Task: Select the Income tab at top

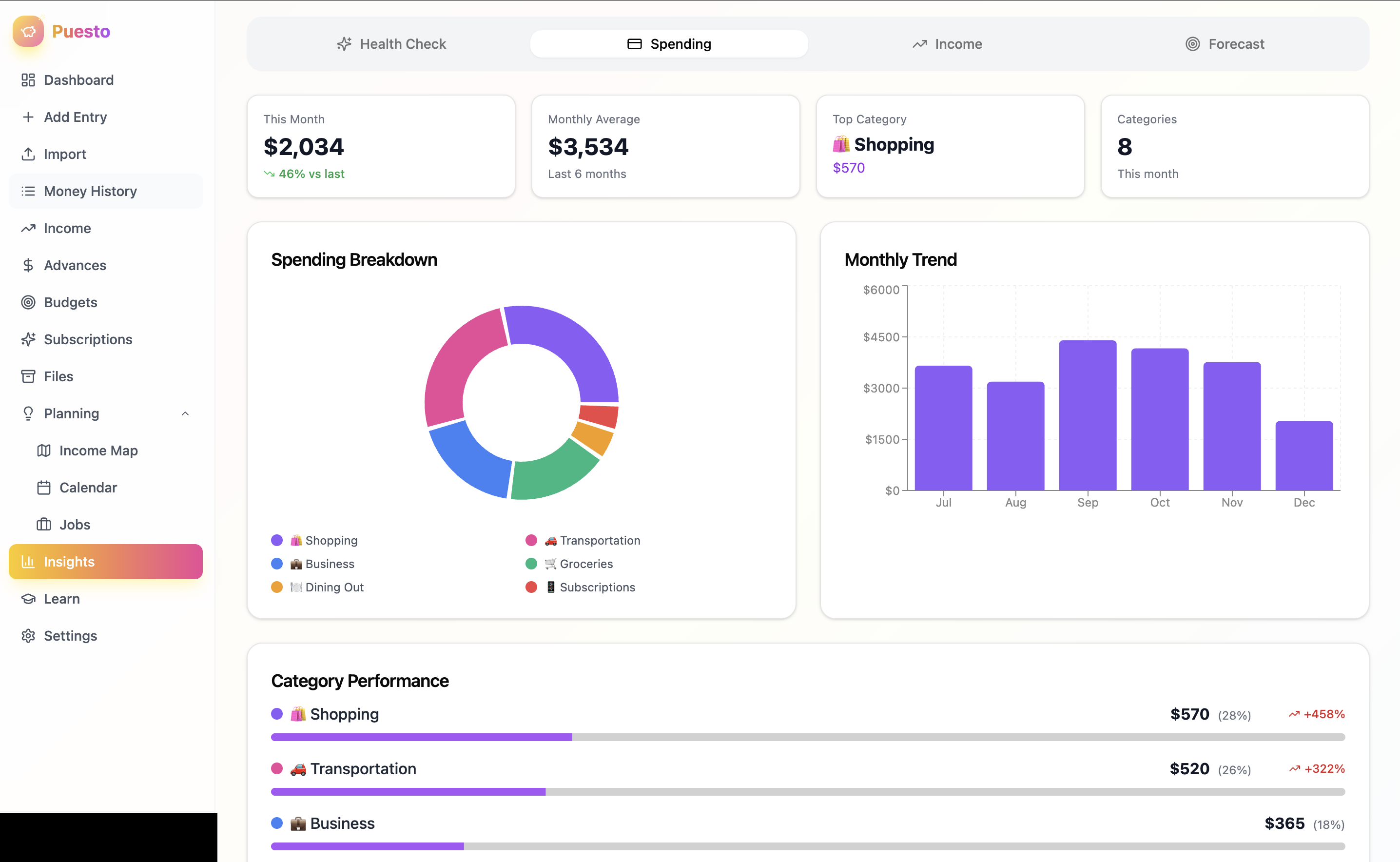Action: pyautogui.click(x=947, y=44)
